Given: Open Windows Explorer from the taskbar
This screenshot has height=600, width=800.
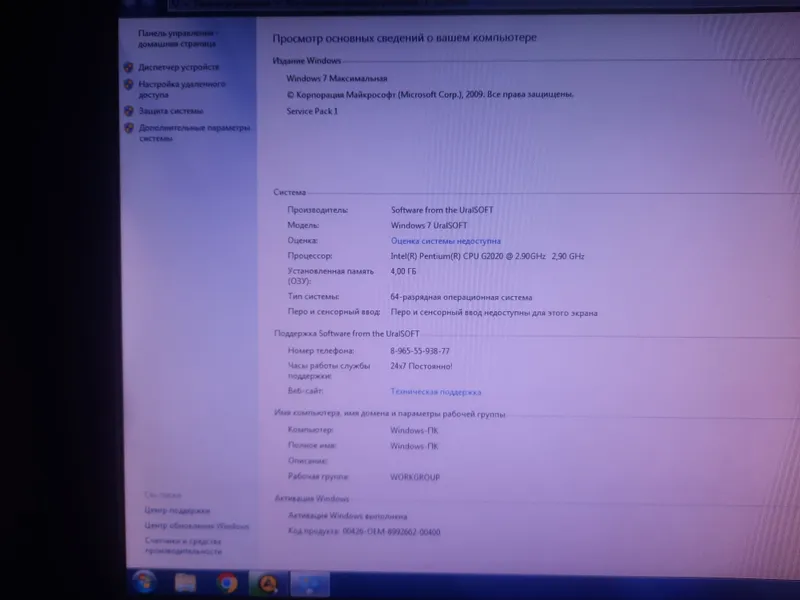Looking at the screenshot, I should click(185, 583).
